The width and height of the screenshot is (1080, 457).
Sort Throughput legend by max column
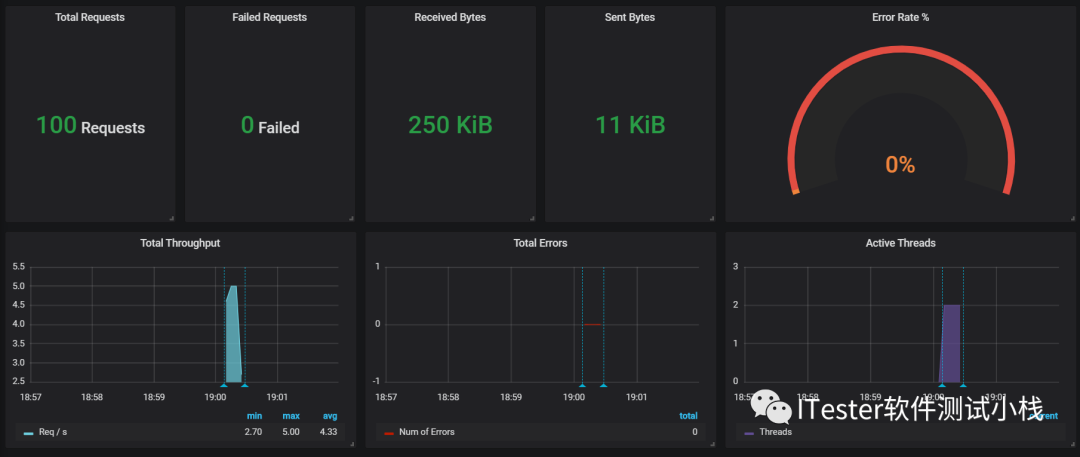tap(291, 416)
